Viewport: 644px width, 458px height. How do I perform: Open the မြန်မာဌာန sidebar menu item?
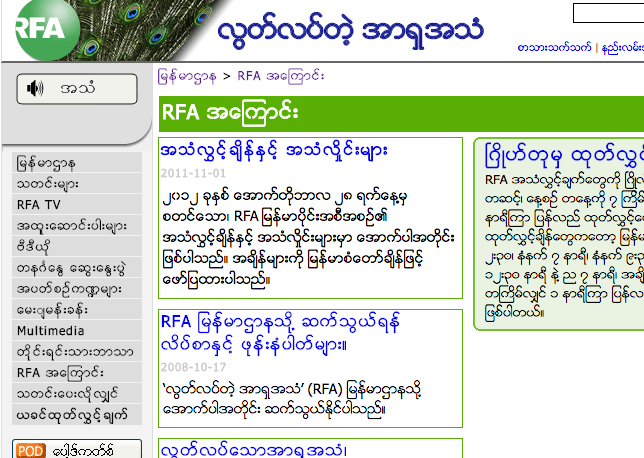[x=77, y=163]
